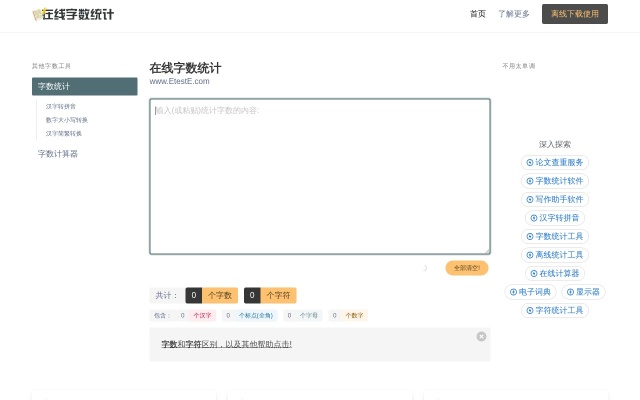Open the 了解更多 navigation item
The width and height of the screenshot is (640, 400).
(514, 14)
